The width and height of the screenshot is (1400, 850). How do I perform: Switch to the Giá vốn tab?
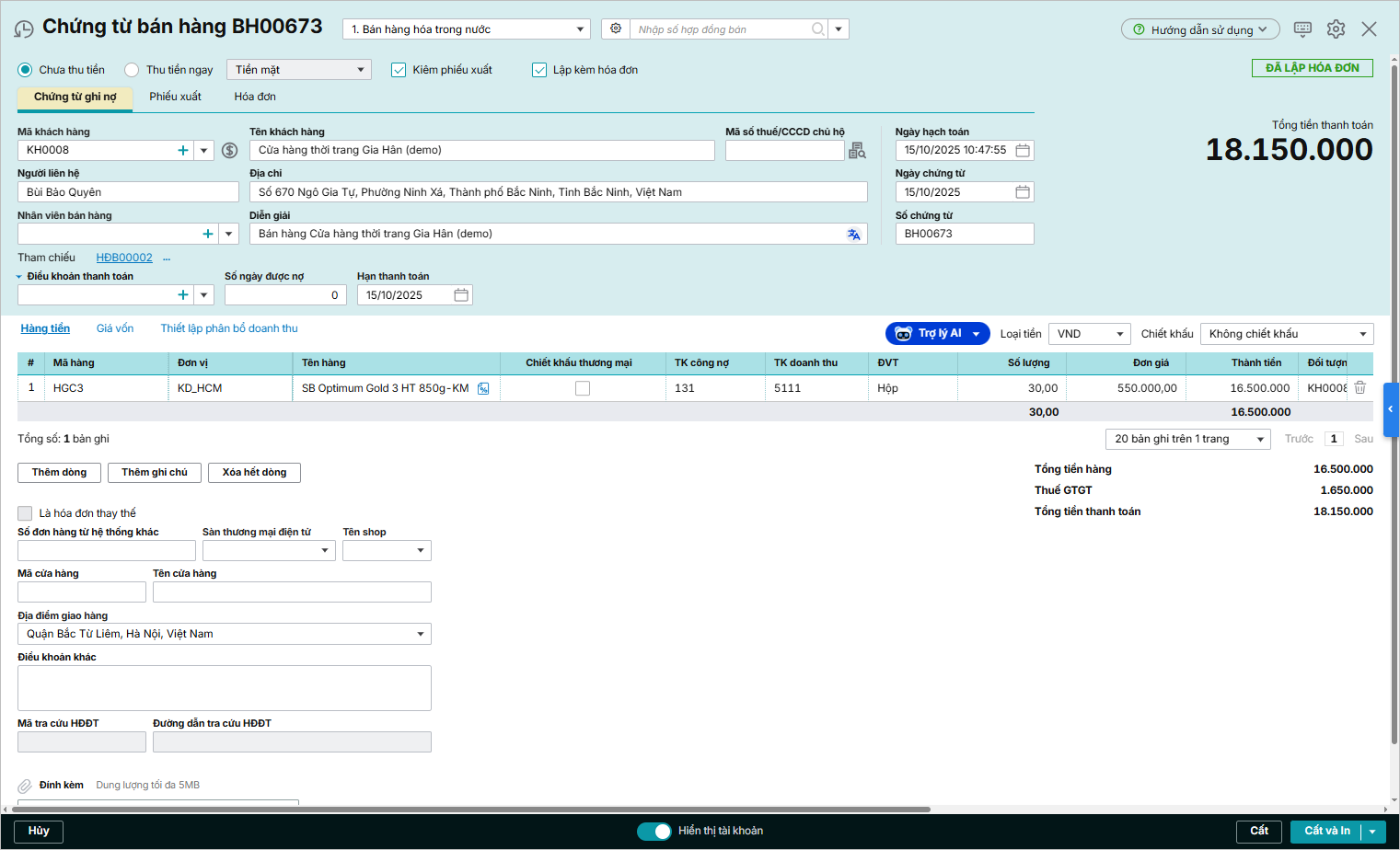115,328
